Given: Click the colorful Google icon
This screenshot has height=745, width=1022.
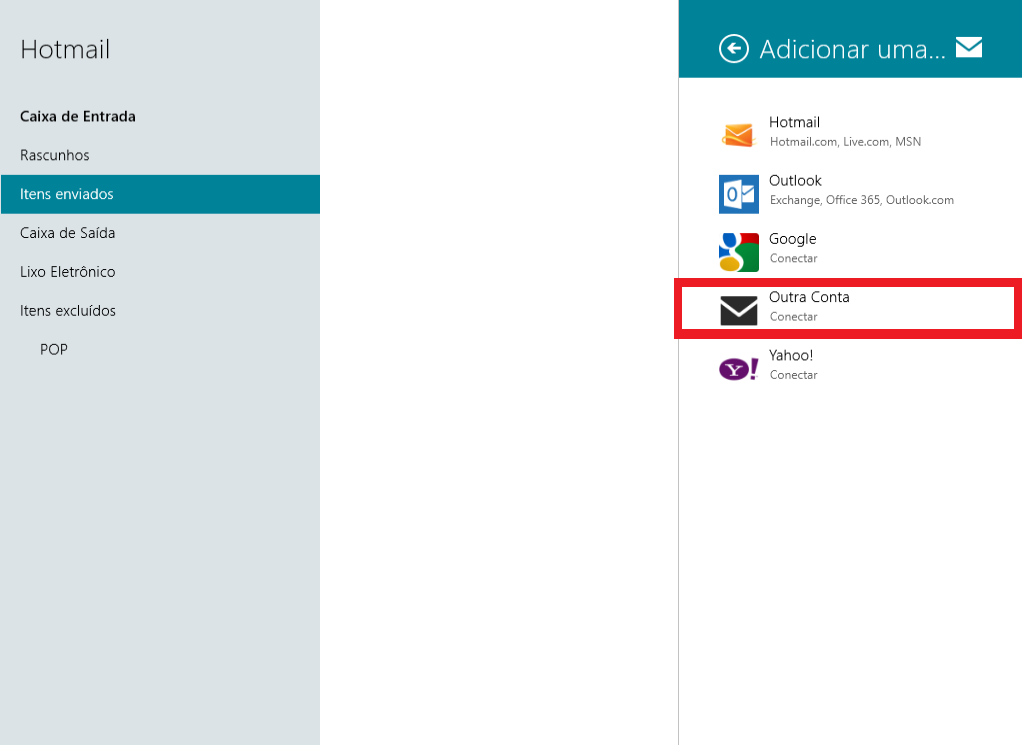Looking at the screenshot, I should (x=738, y=252).
